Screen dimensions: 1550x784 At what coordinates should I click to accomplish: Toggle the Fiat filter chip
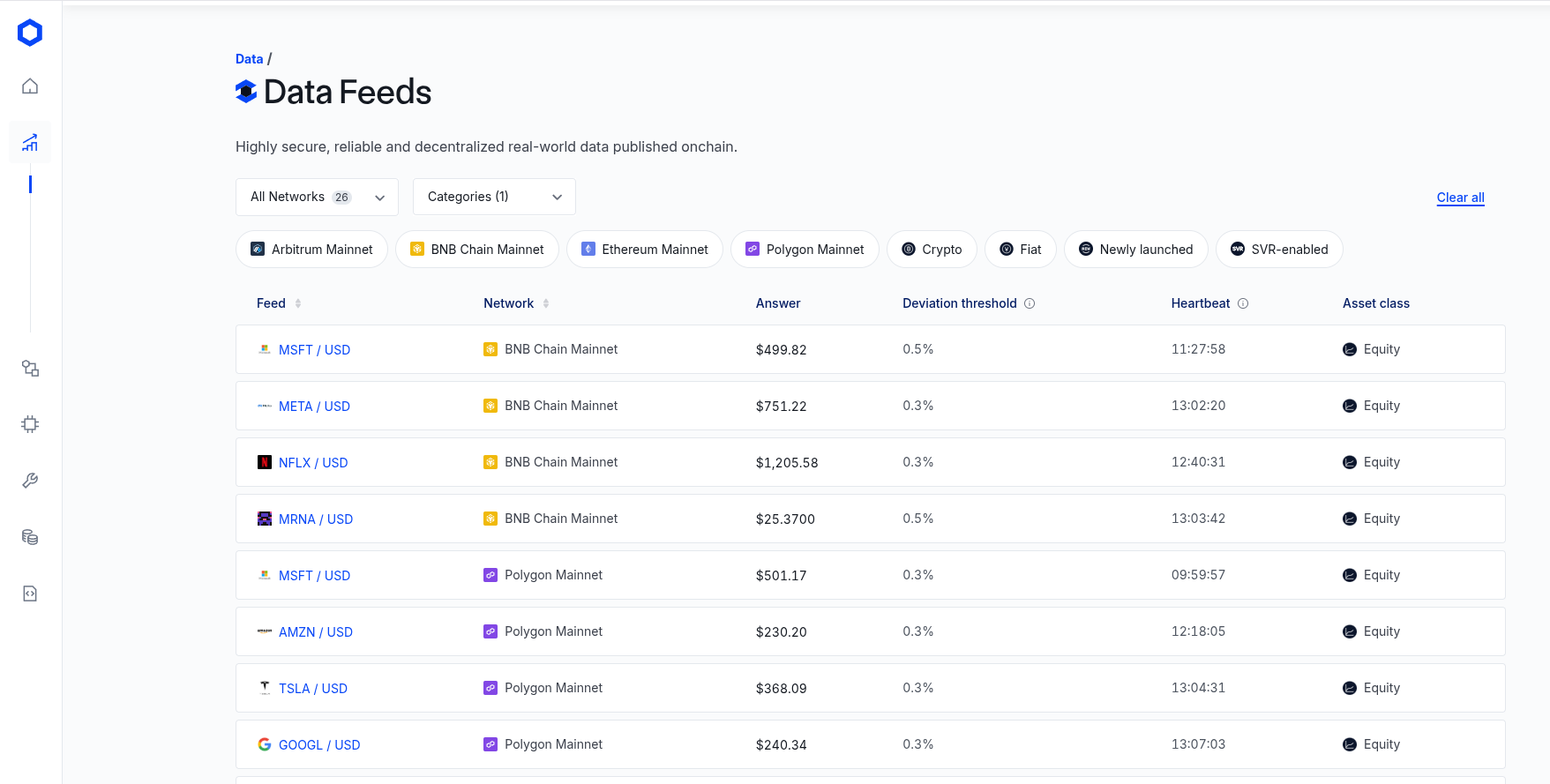click(1020, 250)
